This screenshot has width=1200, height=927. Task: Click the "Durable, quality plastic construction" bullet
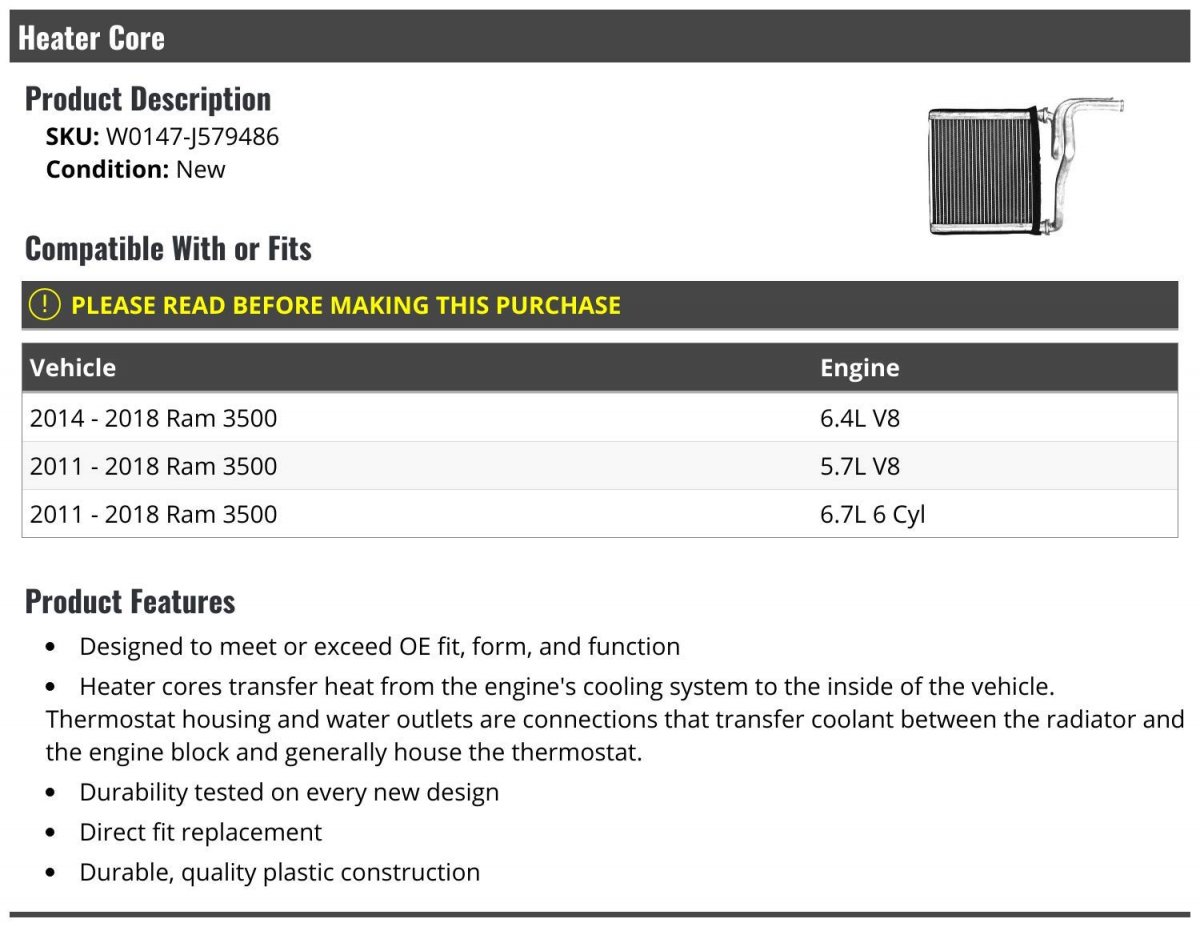(x=280, y=872)
